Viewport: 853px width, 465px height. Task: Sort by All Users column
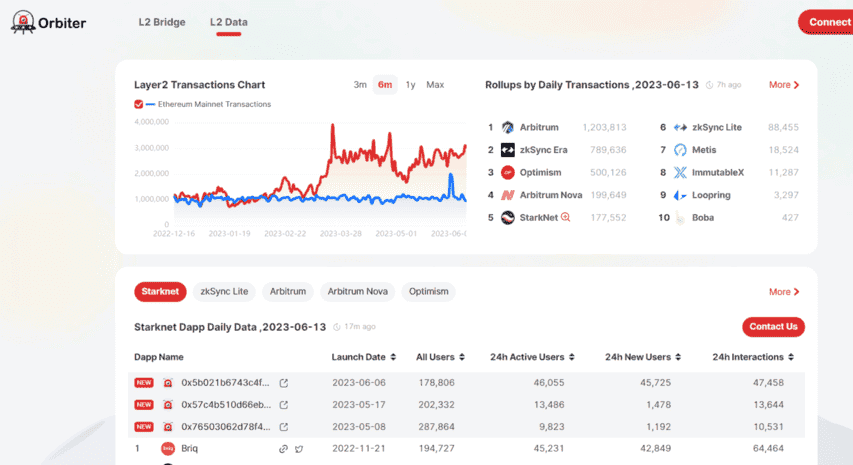point(462,357)
